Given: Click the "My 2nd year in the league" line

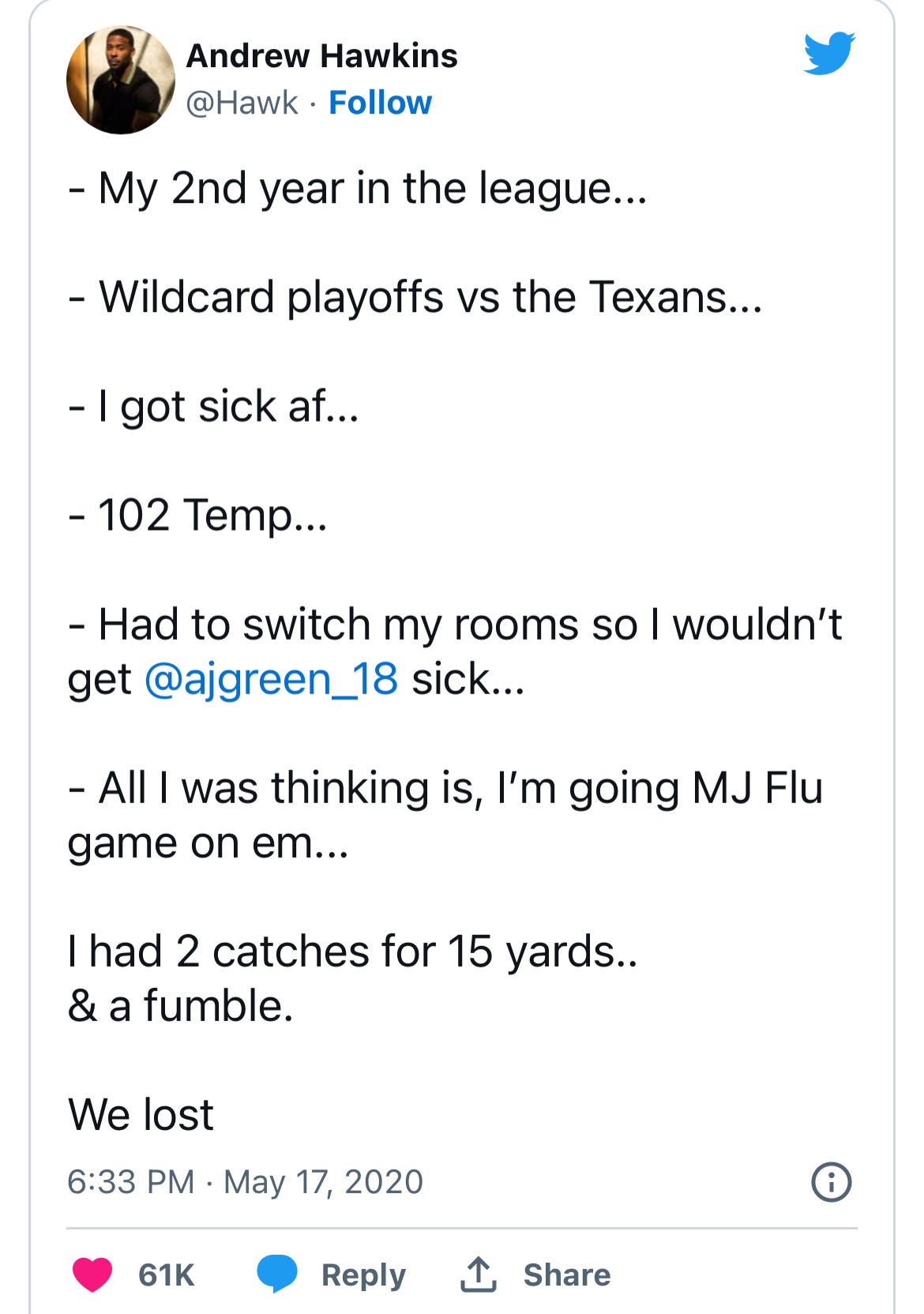Looking at the screenshot, I should (358, 190).
